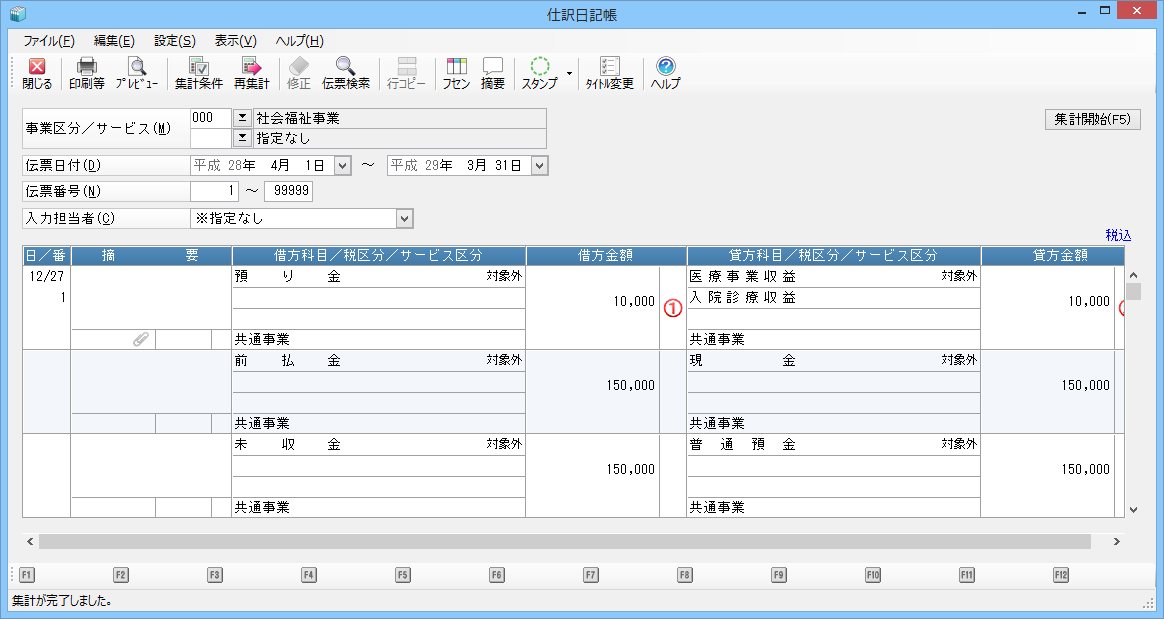Image resolution: width=1164 pixels, height=619 pixels.
Task: Click the 税込 link
Action: pyautogui.click(x=1118, y=235)
